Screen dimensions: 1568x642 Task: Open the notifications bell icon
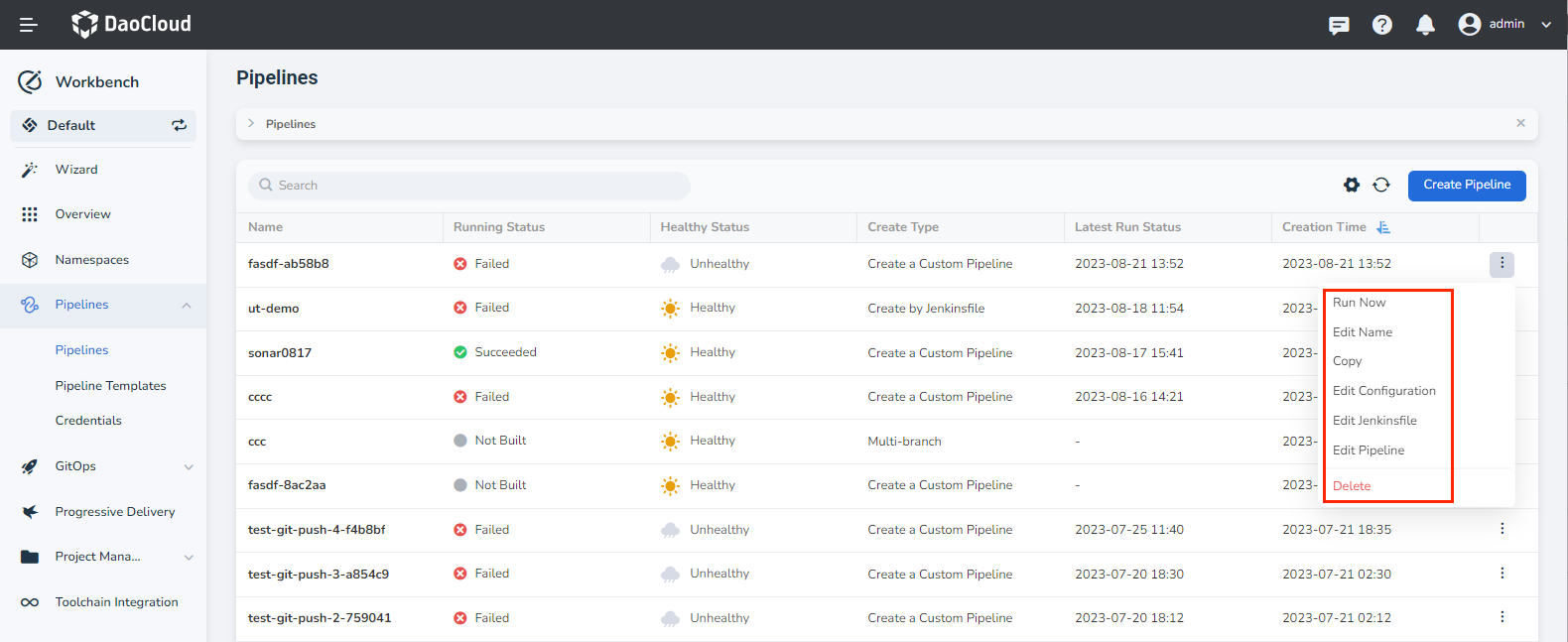[x=1425, y=25]
